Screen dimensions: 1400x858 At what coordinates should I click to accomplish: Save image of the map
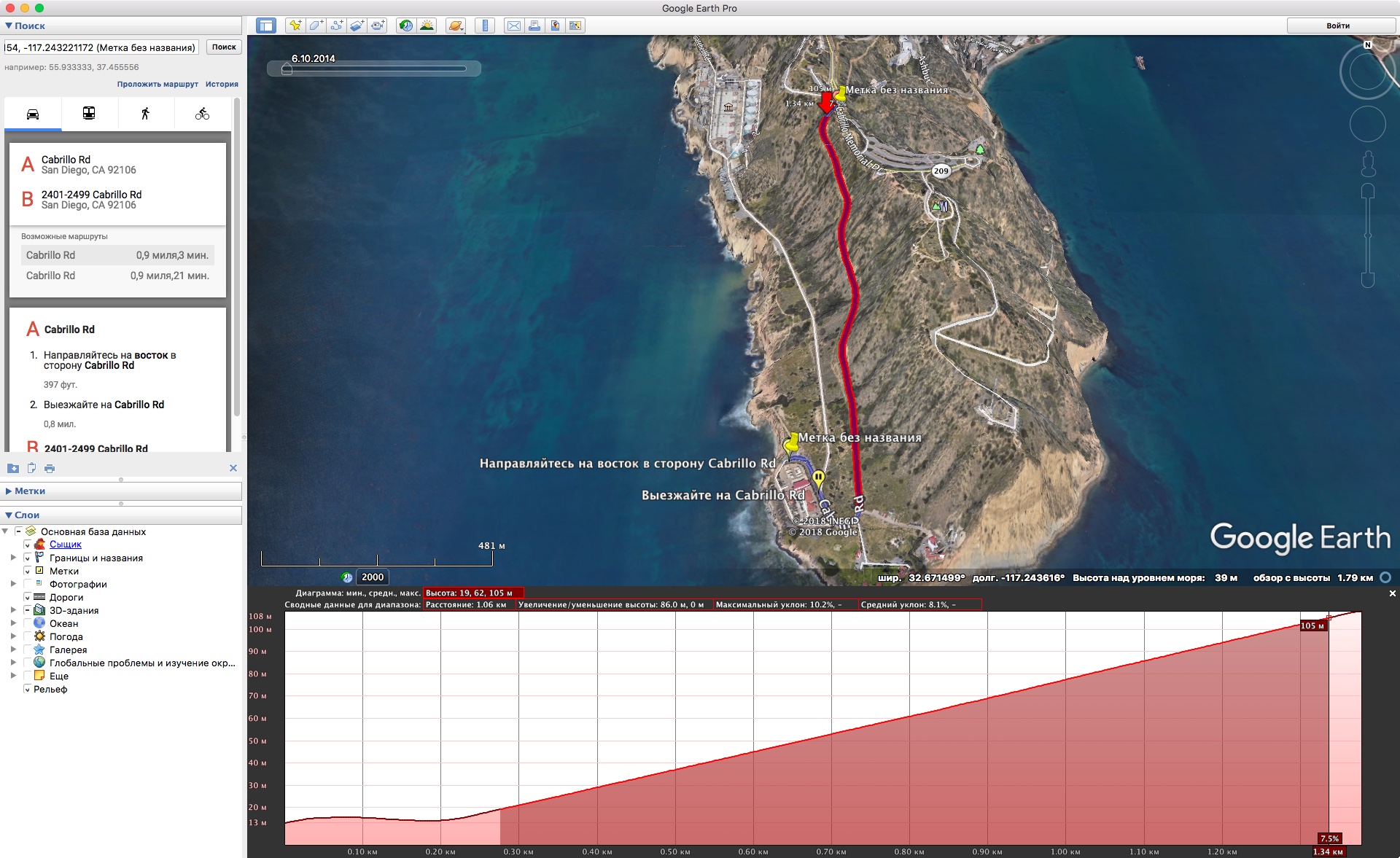tap(555, 26)
